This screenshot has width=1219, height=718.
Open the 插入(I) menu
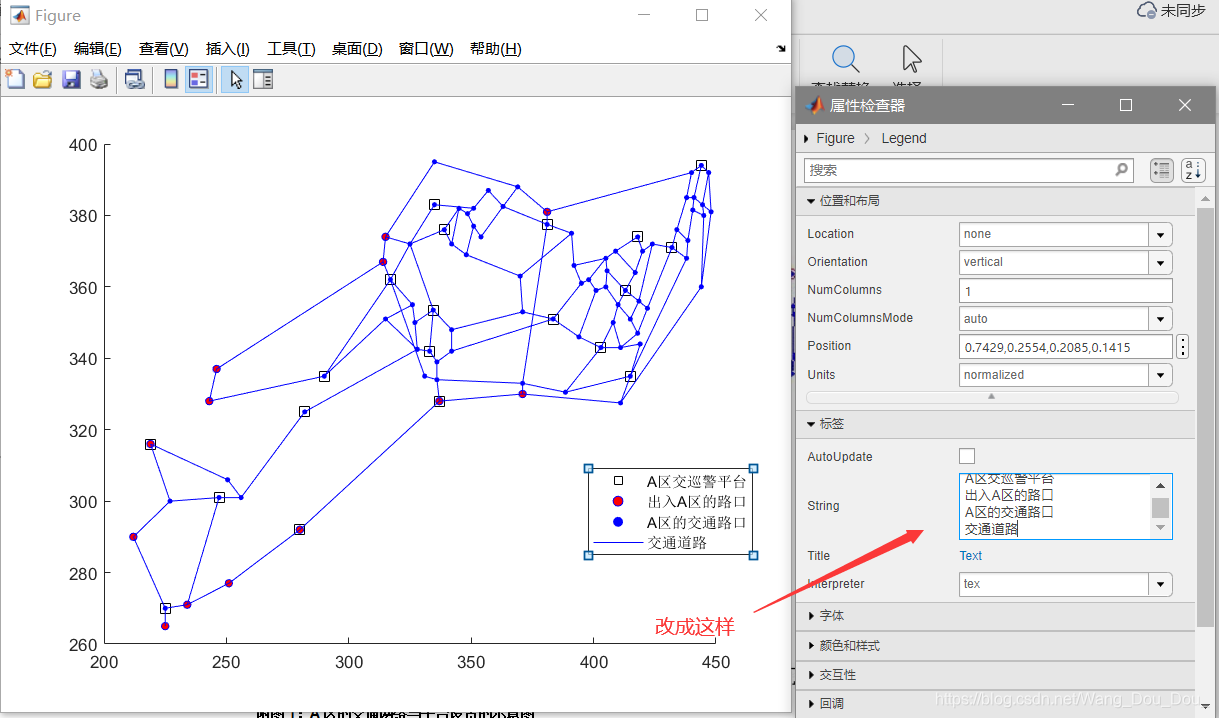click(227, 48)
